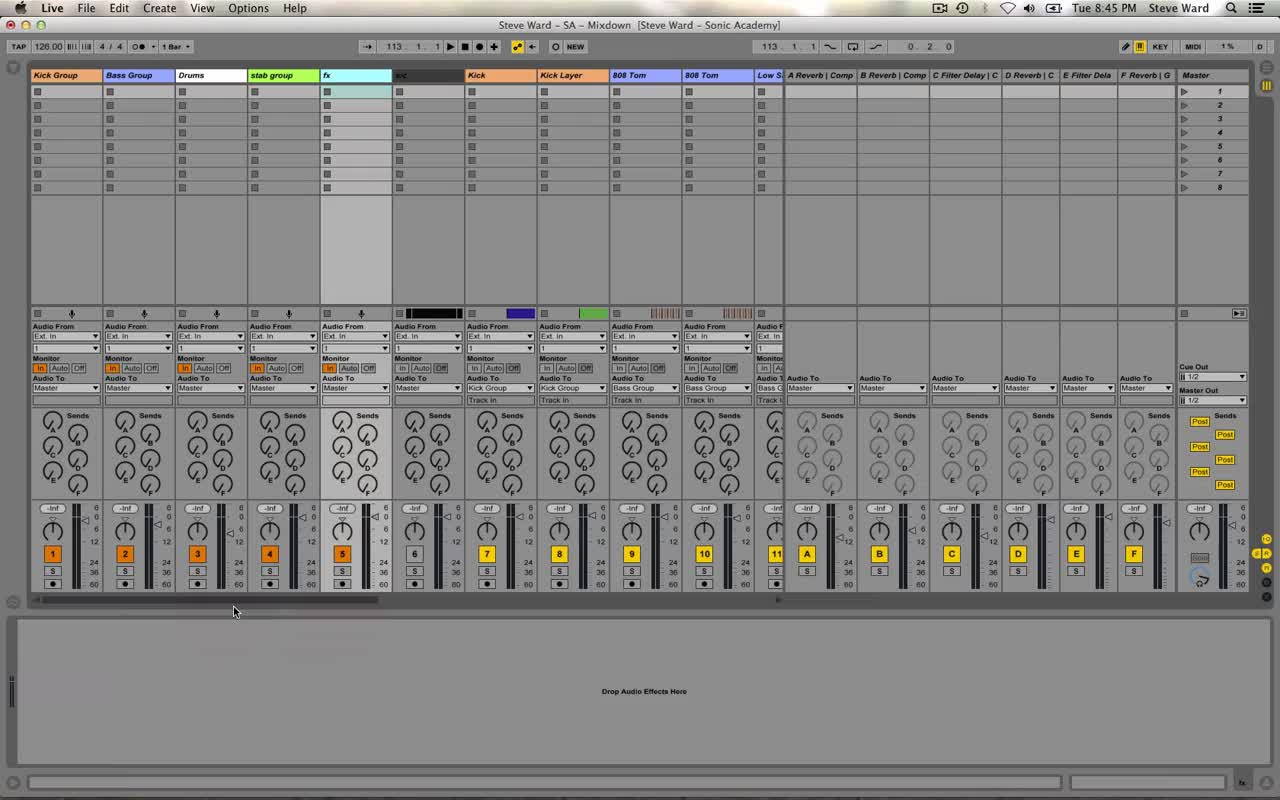
Task: Click the TAP tempo button
Action: [18, 47]
